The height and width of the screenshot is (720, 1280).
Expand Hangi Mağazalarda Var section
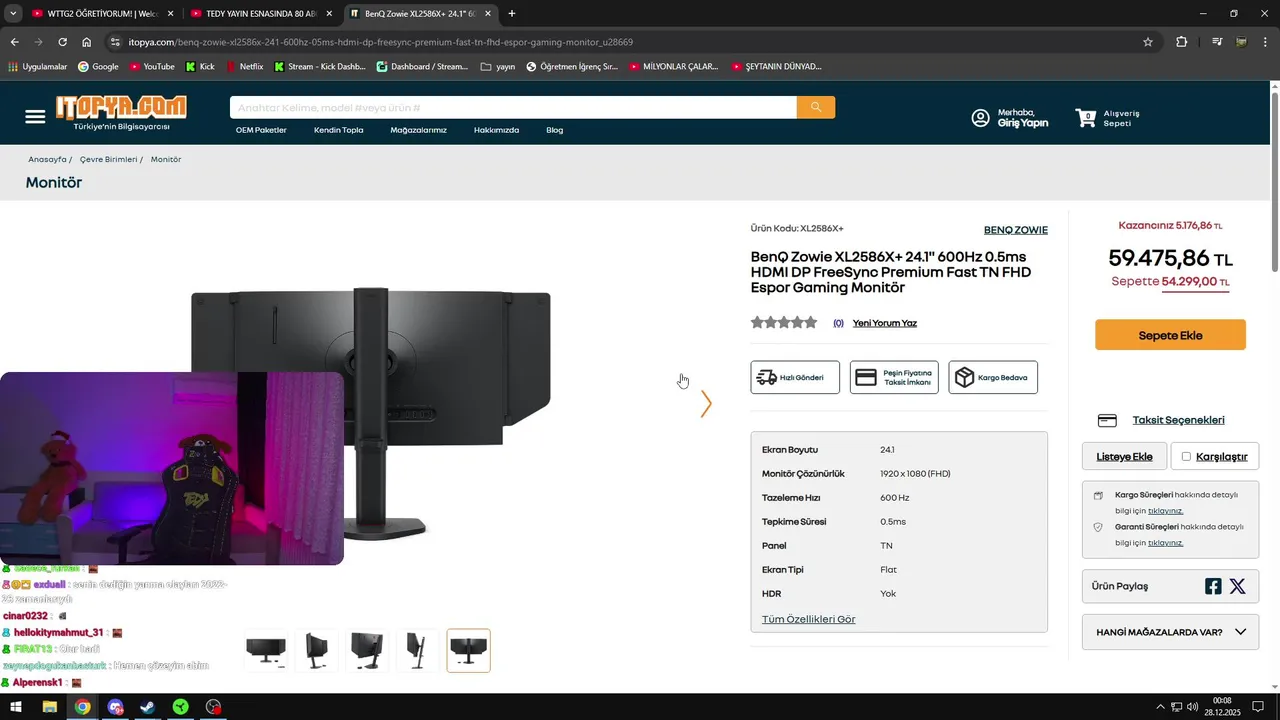1170,632
